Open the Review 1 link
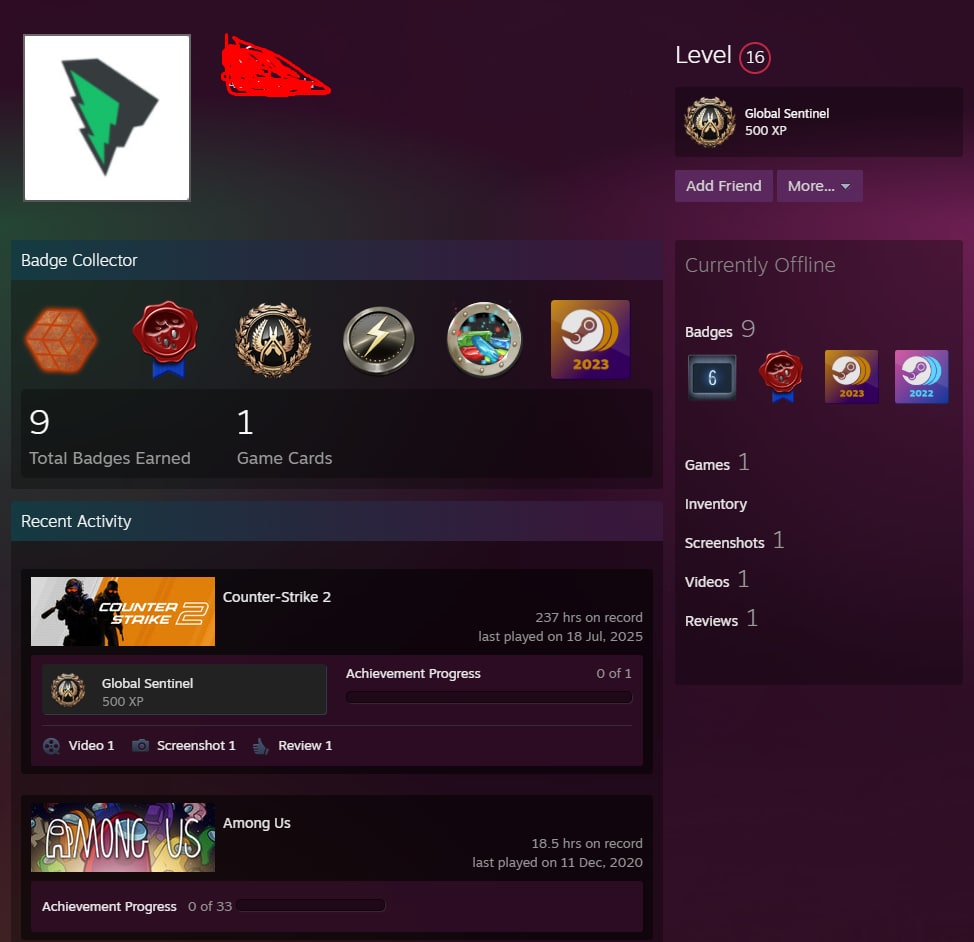The image size is (974, 942). pos(305,746)
